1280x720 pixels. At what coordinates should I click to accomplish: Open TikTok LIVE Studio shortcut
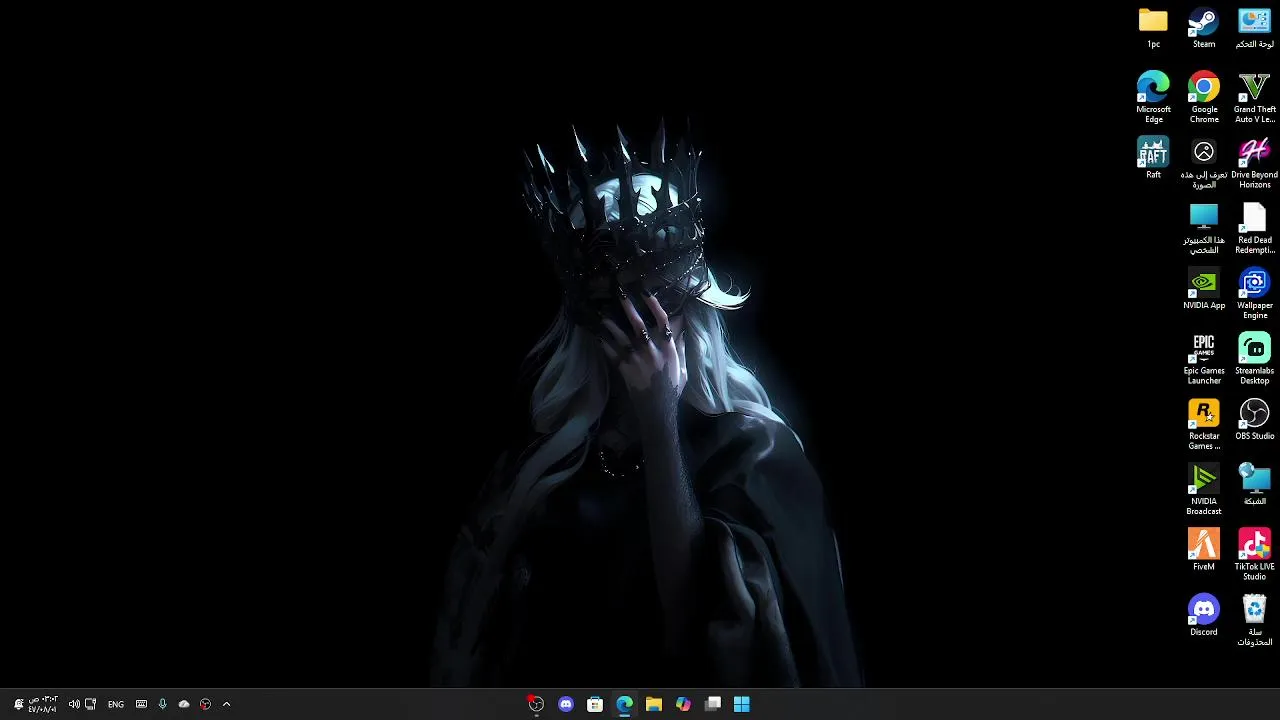[1254, 554]
